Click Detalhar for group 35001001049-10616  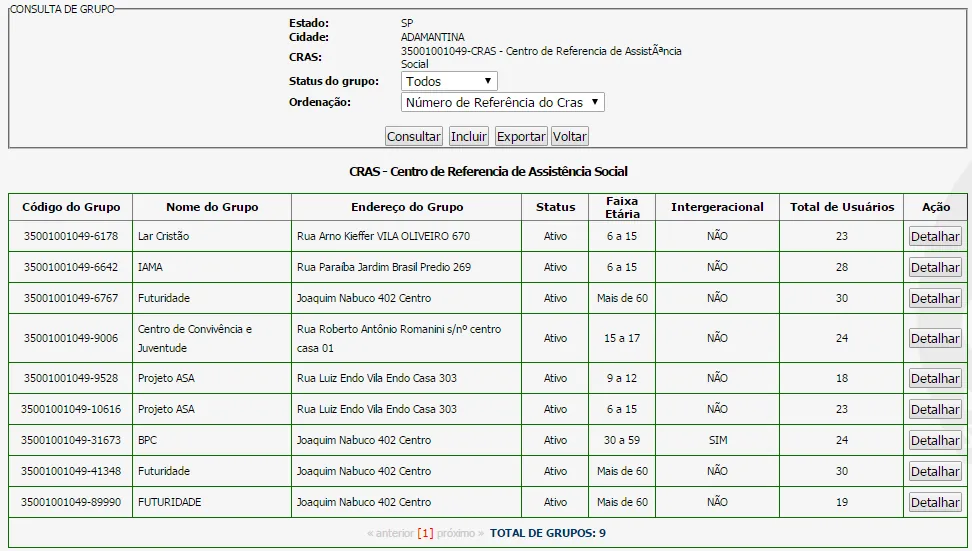coord(935,409)
